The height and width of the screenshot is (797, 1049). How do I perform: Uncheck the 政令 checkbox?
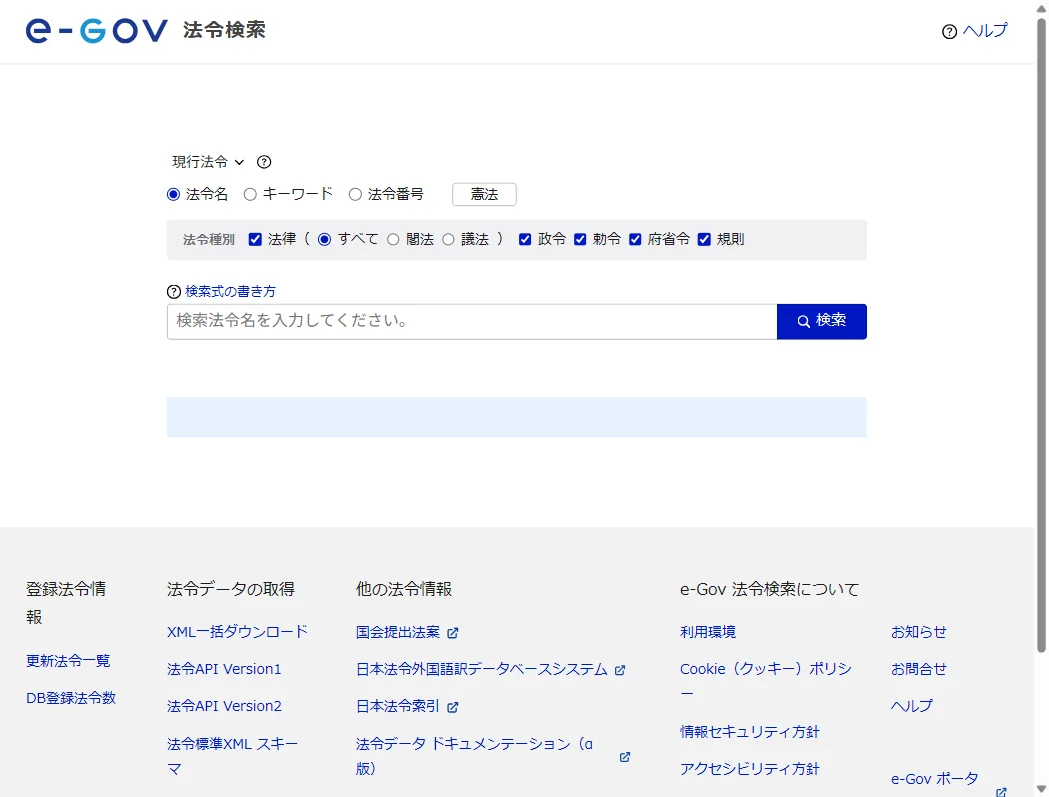tap(525, 240)
